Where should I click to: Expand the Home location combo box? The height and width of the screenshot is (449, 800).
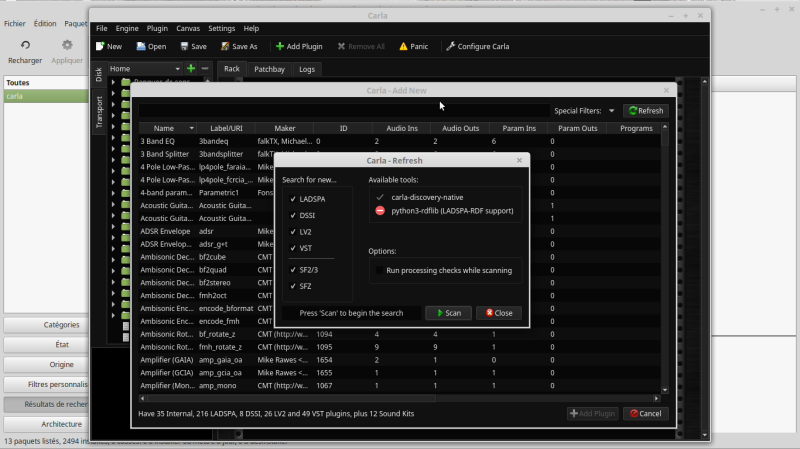(x=145, y=68)
